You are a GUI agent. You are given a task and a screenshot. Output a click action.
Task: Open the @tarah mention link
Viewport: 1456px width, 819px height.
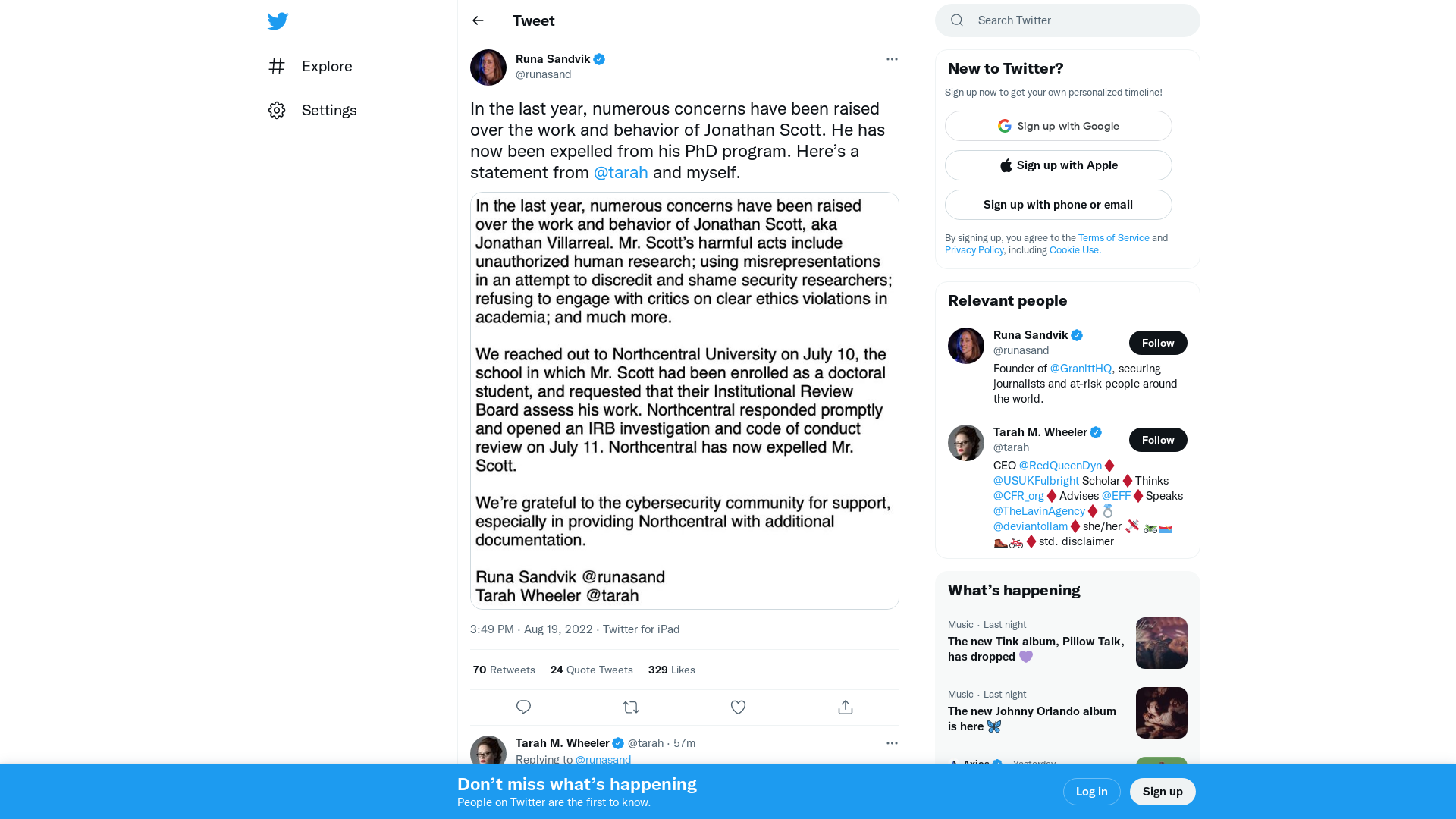(620, 172)
